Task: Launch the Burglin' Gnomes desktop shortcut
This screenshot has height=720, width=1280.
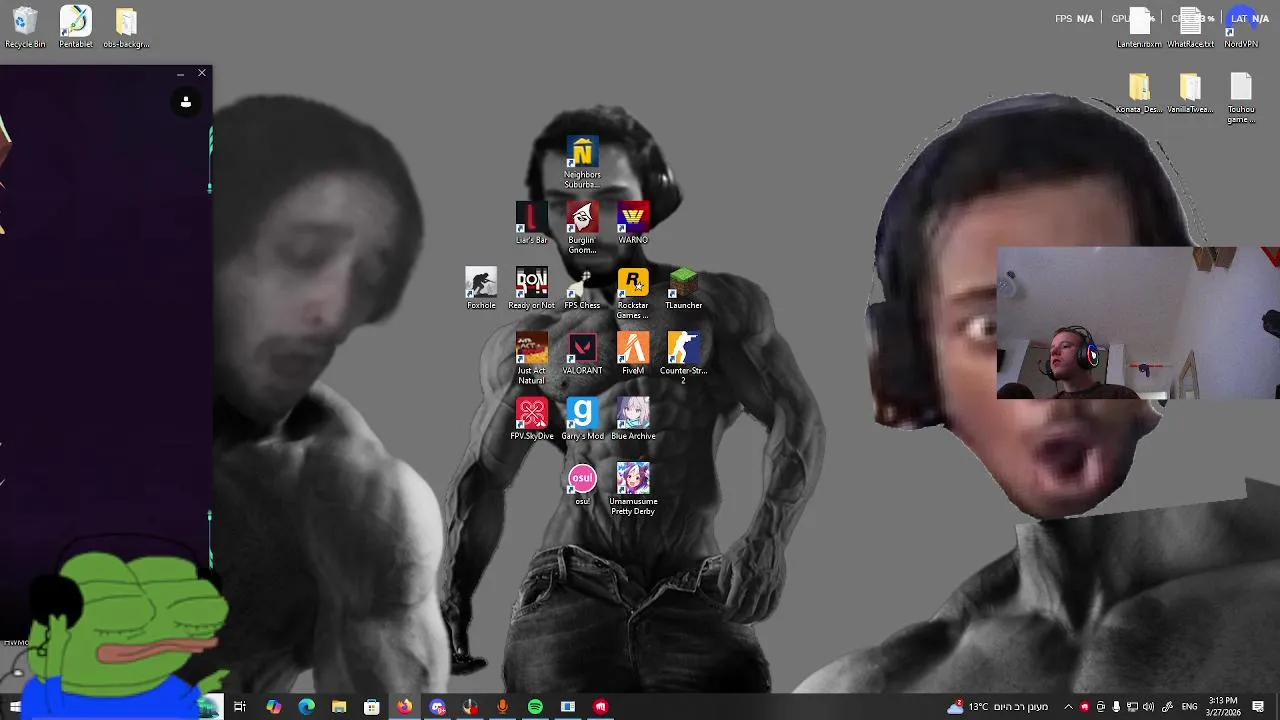Action: click(x=582, y=227)
